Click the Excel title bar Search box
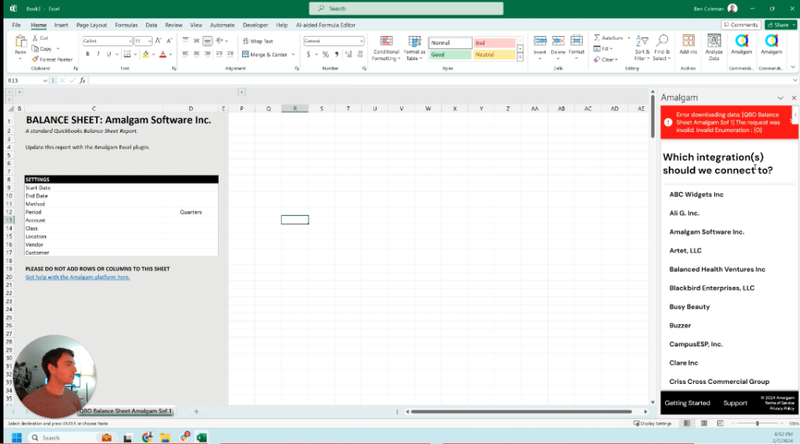Screen dimensions: 800x444 406,9
